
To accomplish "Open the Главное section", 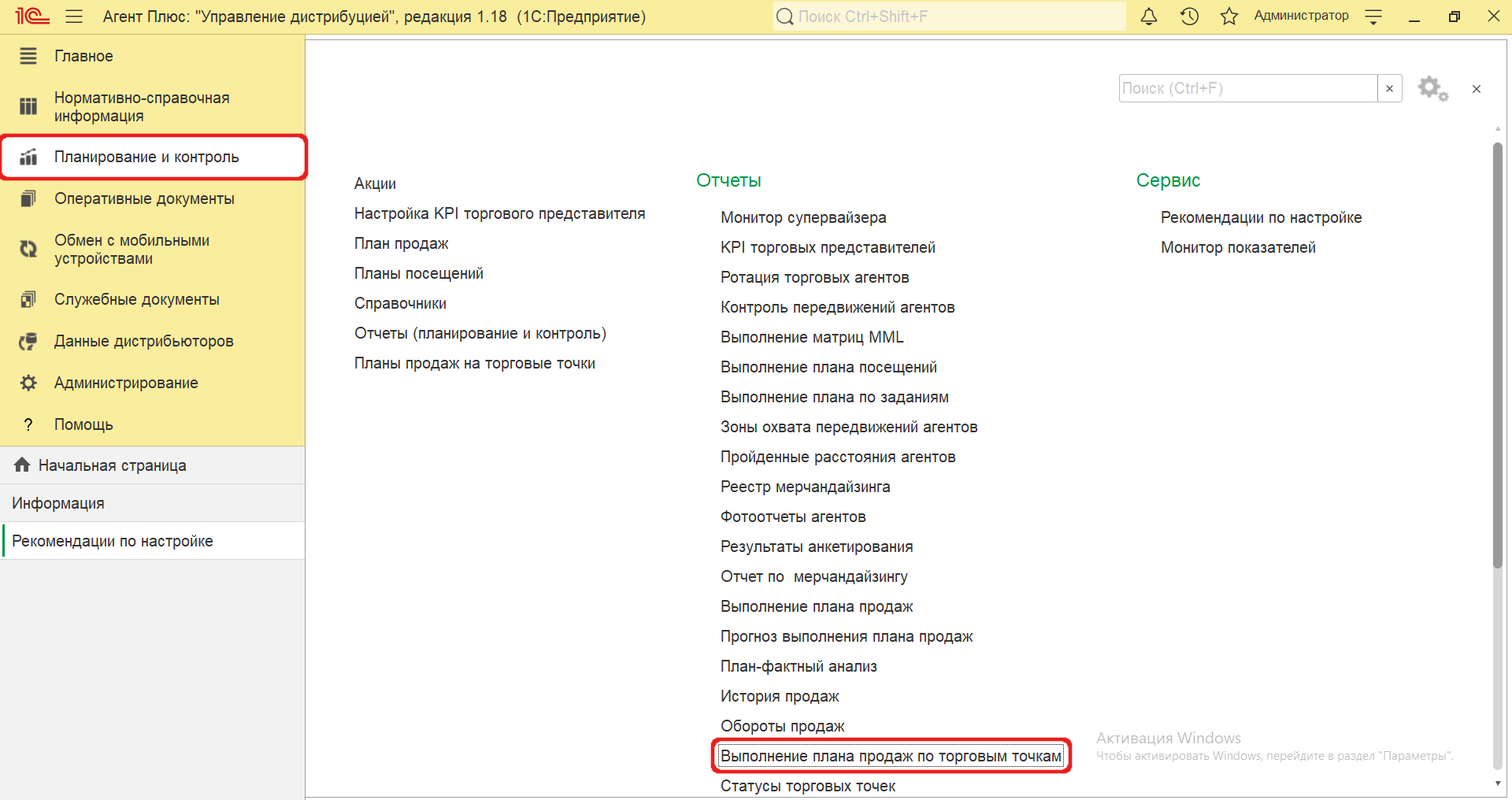I will [153, 56].
